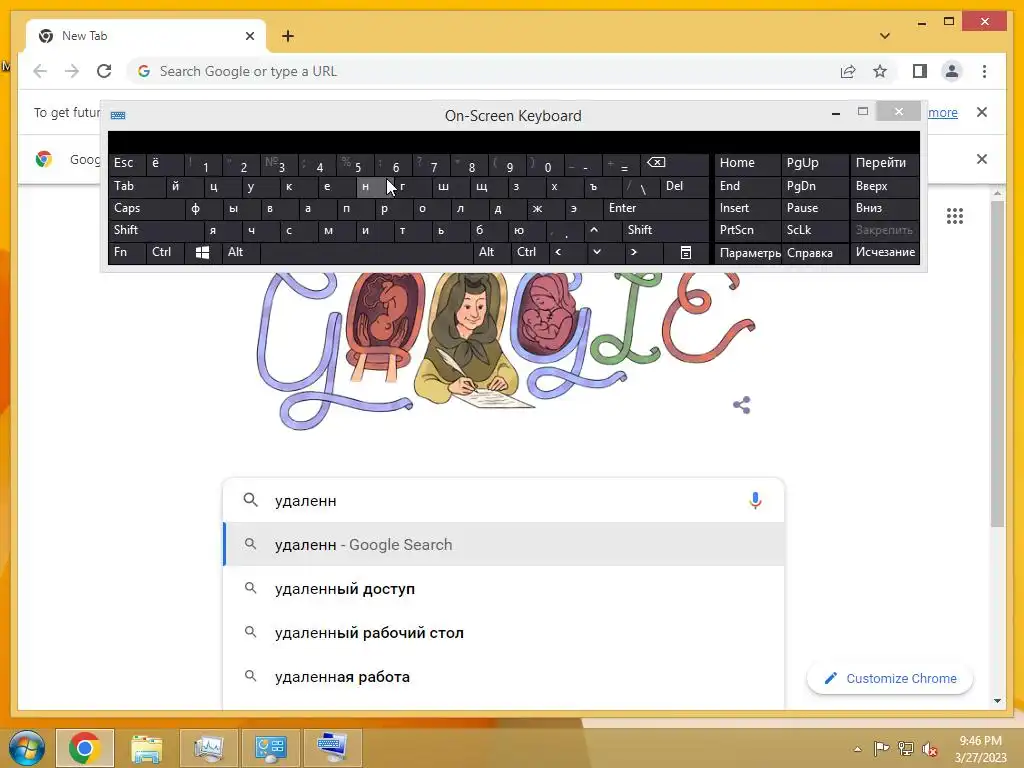Toggle left Alt on the on-screen keyboard
This screenshot has height=768, width=1024.
(241, 252)
